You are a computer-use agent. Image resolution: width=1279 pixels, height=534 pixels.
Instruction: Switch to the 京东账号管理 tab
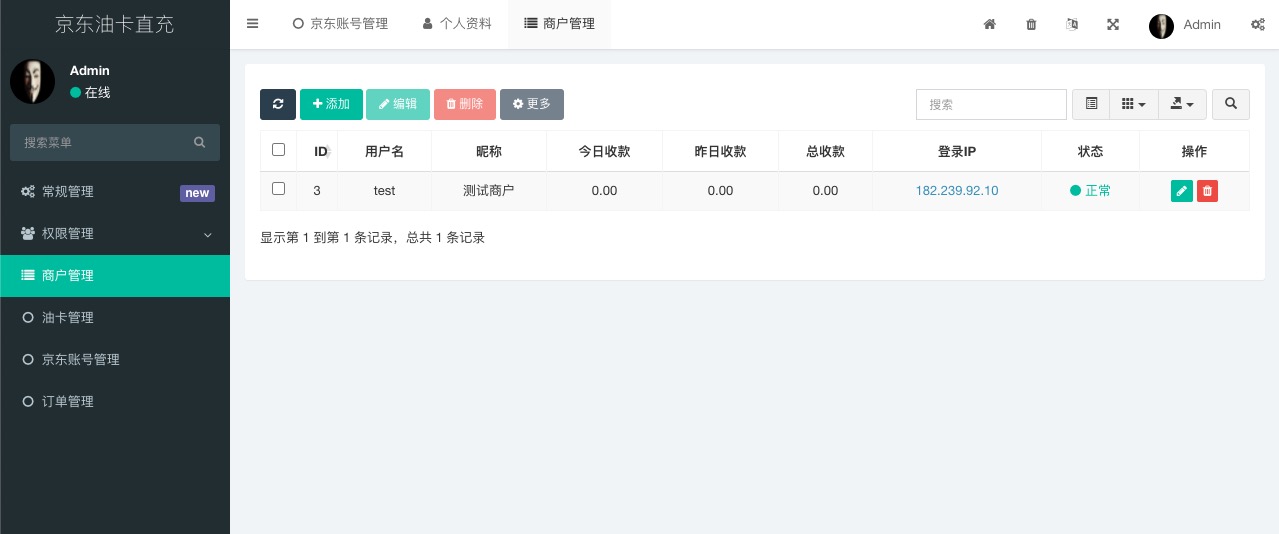click(340, 24)
